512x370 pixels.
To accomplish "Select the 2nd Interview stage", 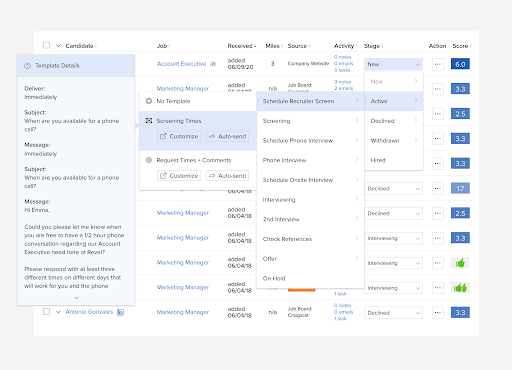I will 310,219.
